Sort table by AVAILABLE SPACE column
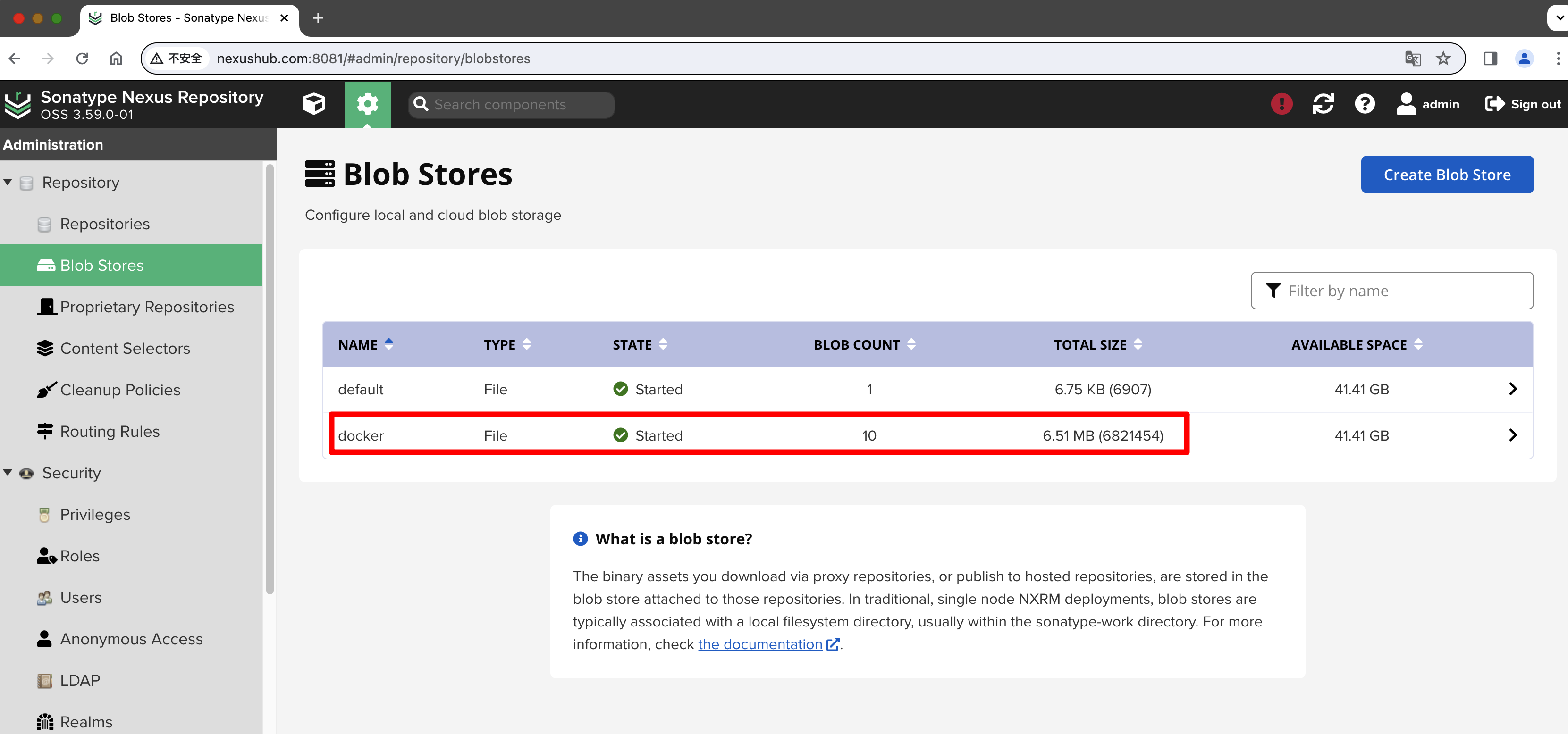1568x734 pixels. (1357, 345)
